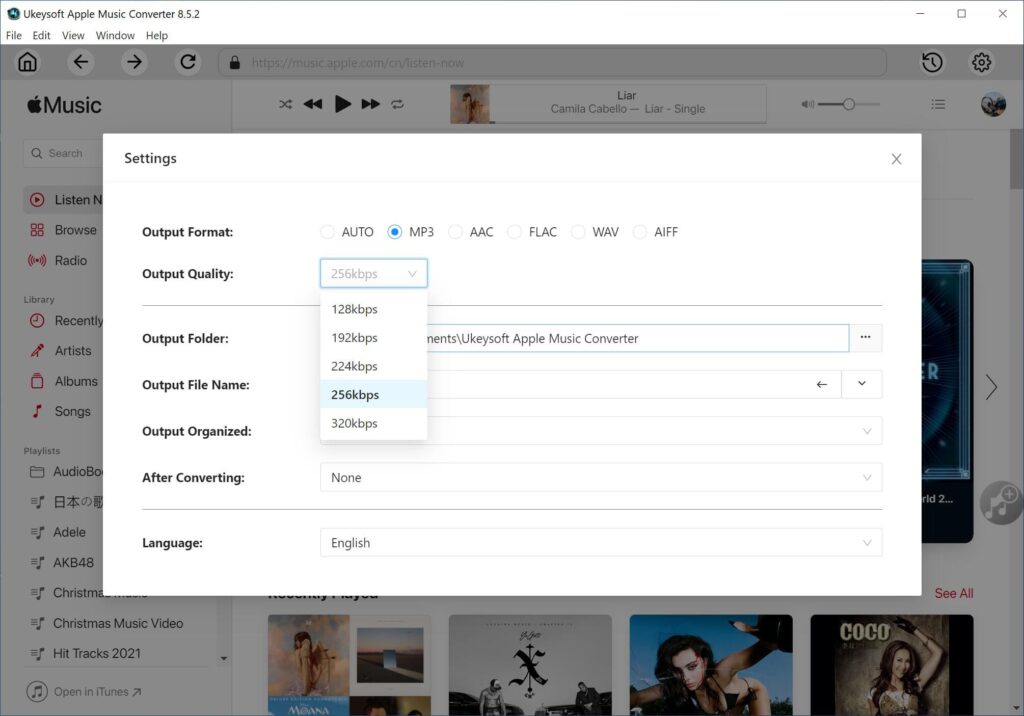Select AIFF output format
The width and height of the screenshot is (1024, 716).
640,232
